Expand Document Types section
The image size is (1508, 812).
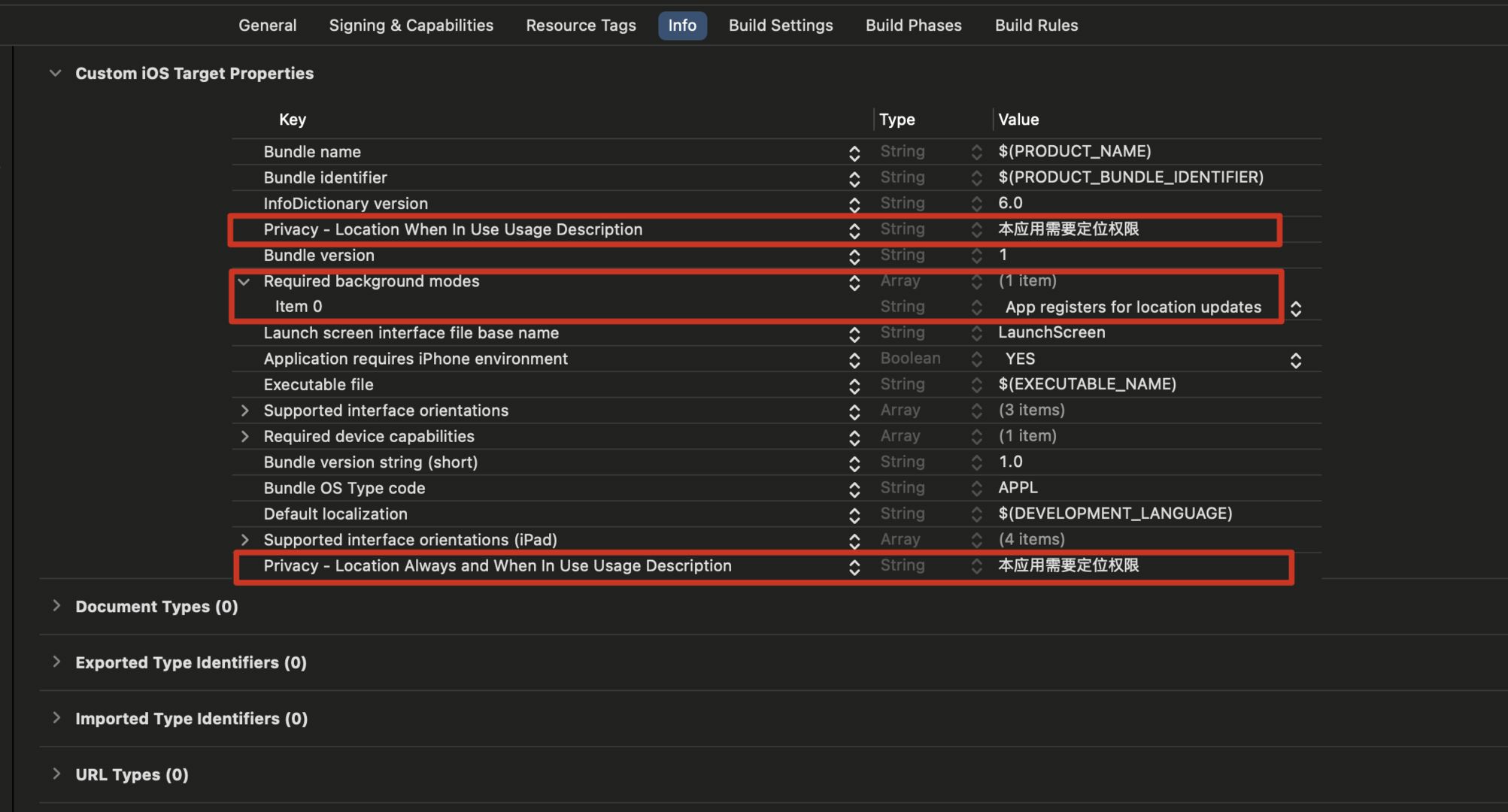[56, 605]
